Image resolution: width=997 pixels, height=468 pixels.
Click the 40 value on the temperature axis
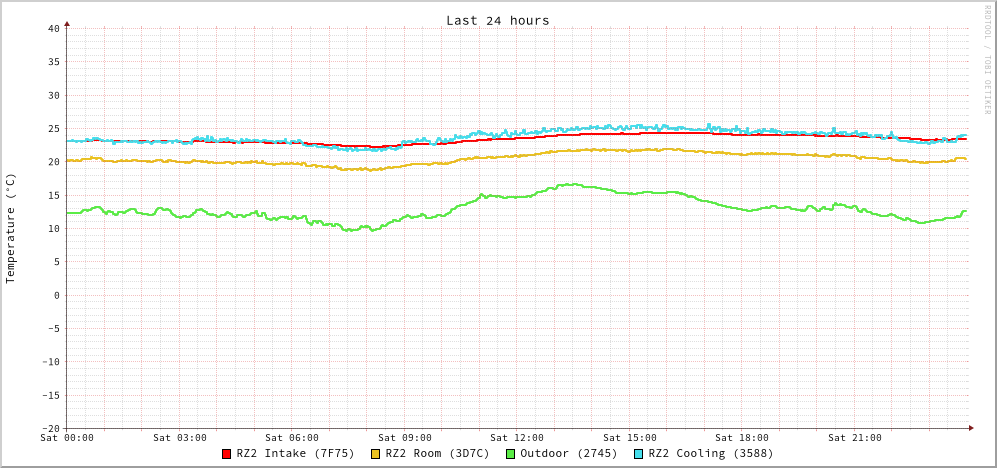53,28
